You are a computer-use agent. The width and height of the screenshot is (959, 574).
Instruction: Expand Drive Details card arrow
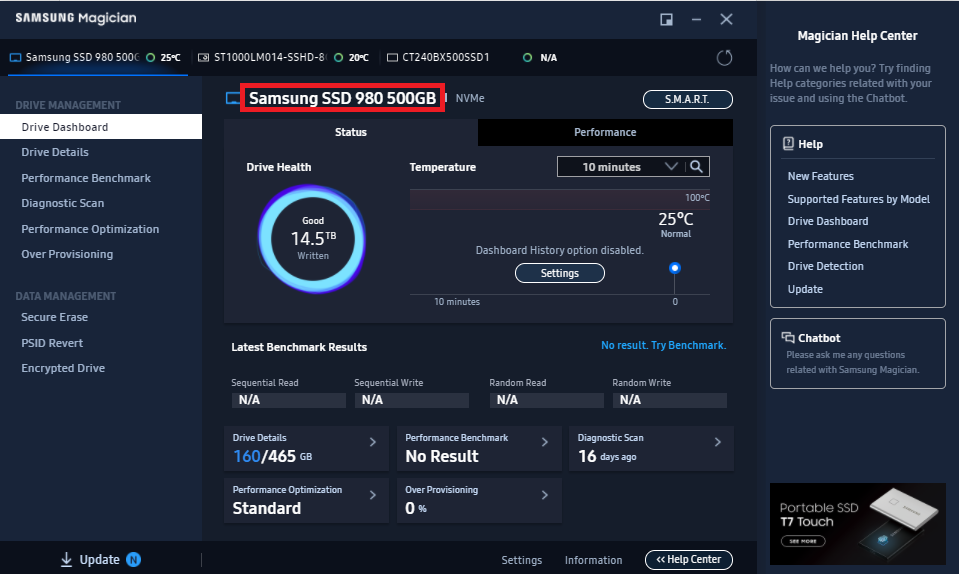372,442
